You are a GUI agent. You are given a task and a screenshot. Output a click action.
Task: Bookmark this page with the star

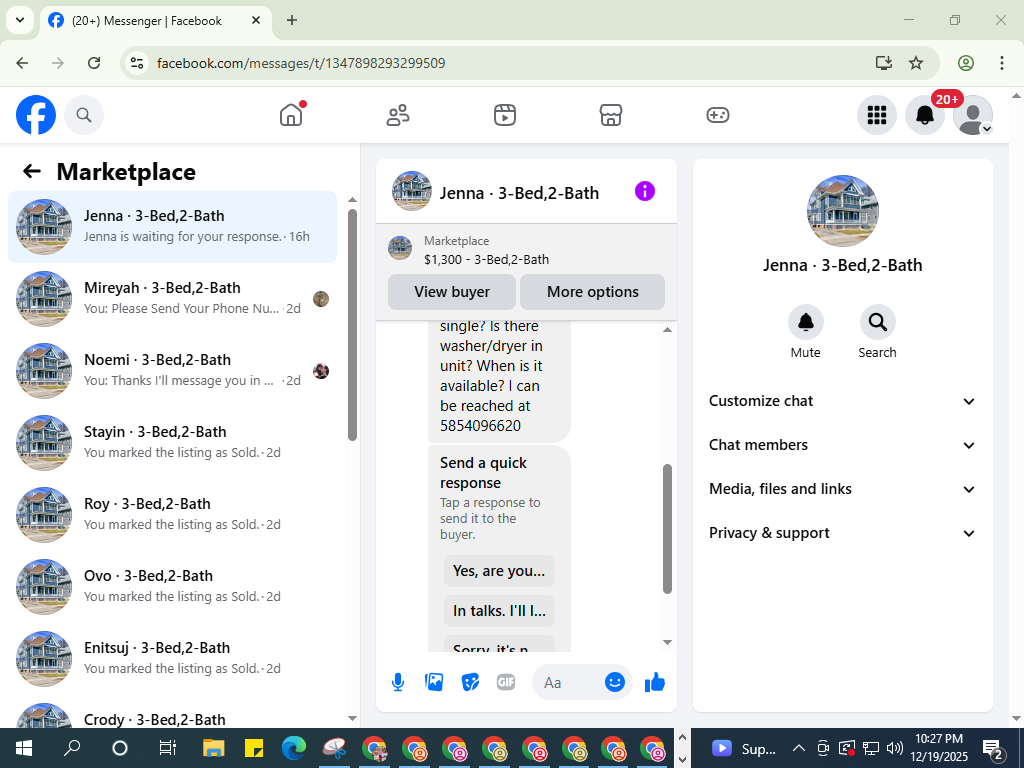click(916, 63)
